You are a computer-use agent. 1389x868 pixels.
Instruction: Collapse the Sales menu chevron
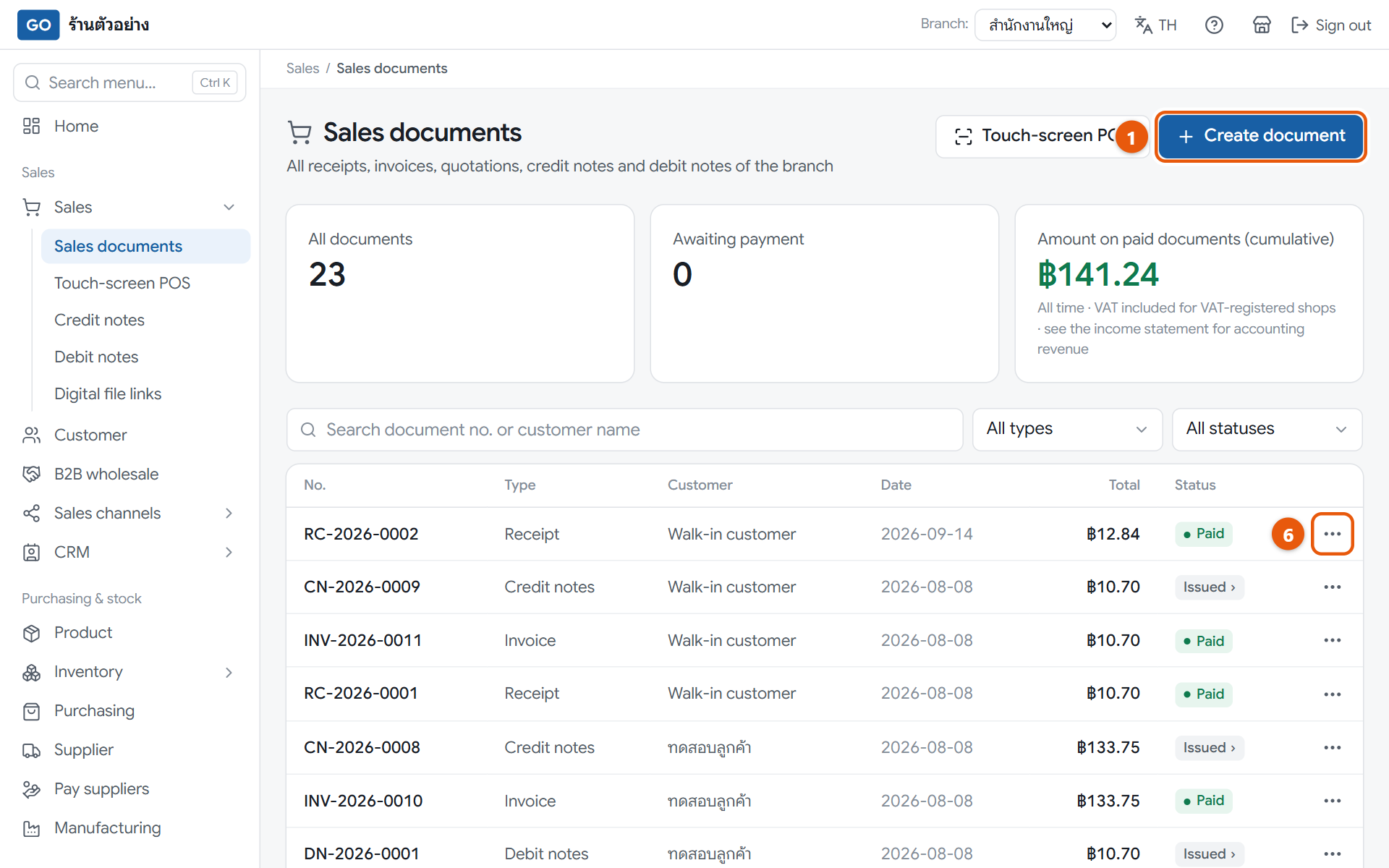click(x=229, y=207)
